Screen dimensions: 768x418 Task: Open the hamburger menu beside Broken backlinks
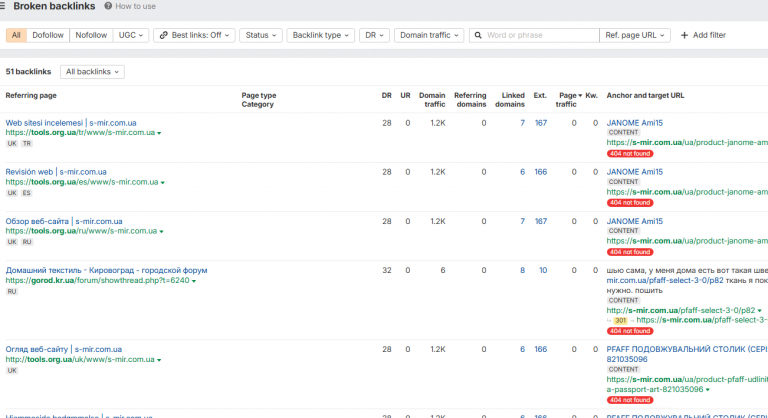(2, 6)
